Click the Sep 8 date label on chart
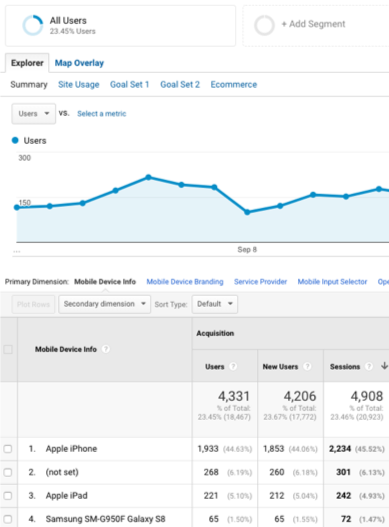 click(247, 249)
